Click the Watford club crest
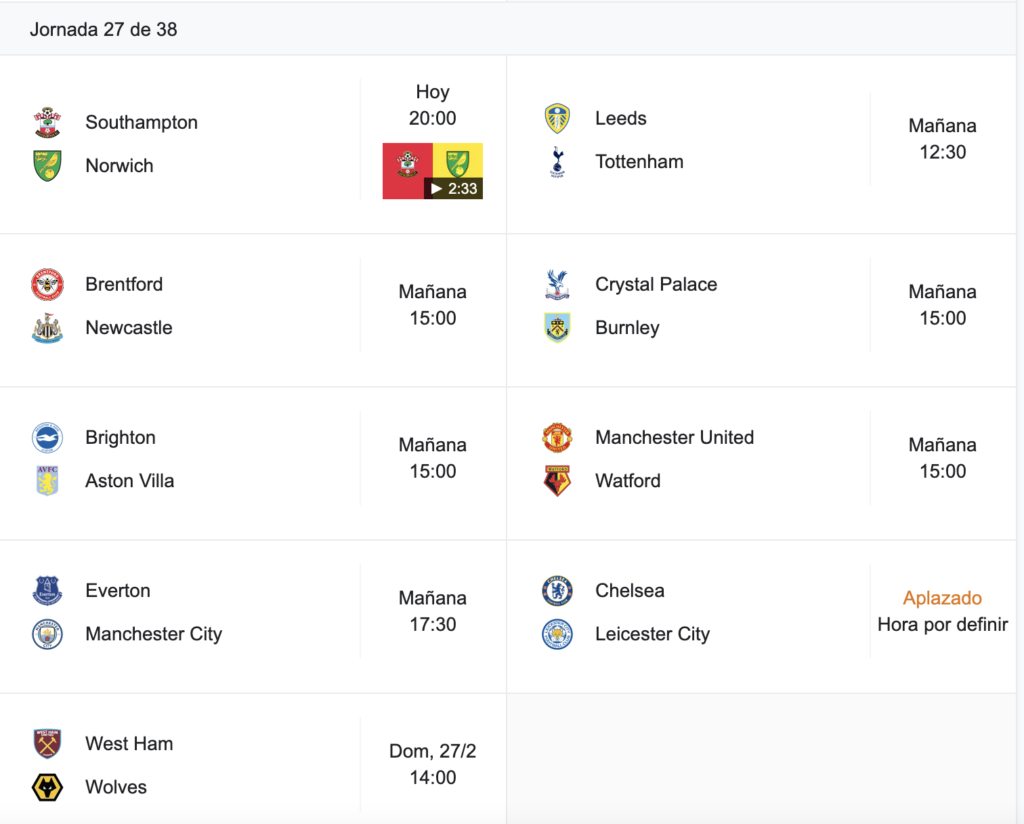Screen dimensions: 1024x824 click(x=557, y=481)
